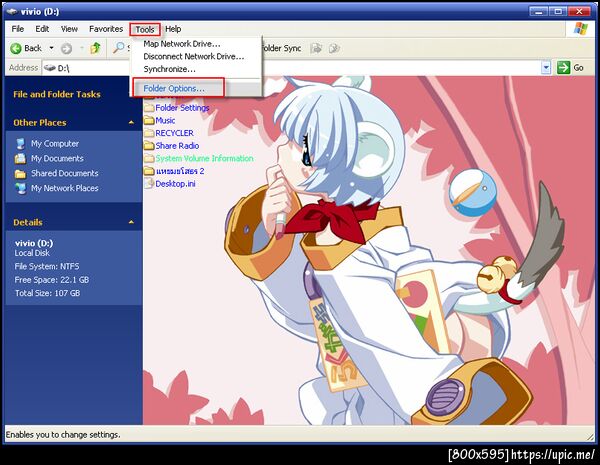Select the Music folder

pos(160,120)
